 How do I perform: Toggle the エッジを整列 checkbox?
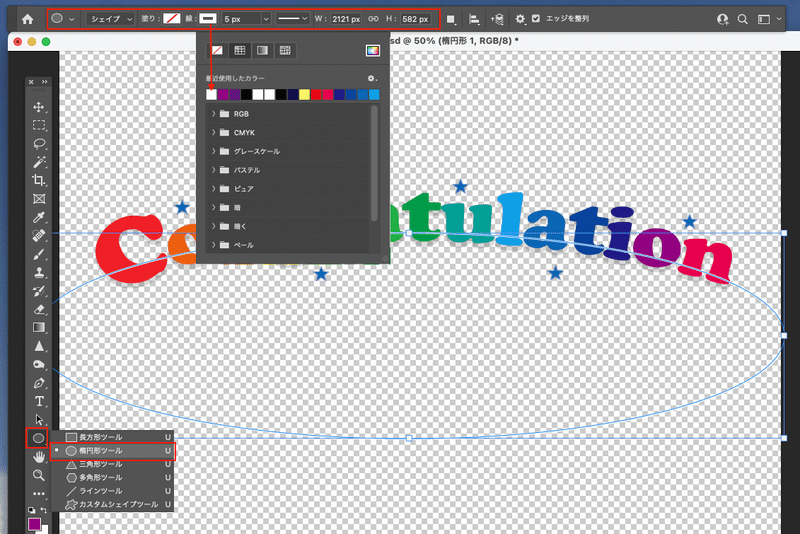tap(536, 18)
